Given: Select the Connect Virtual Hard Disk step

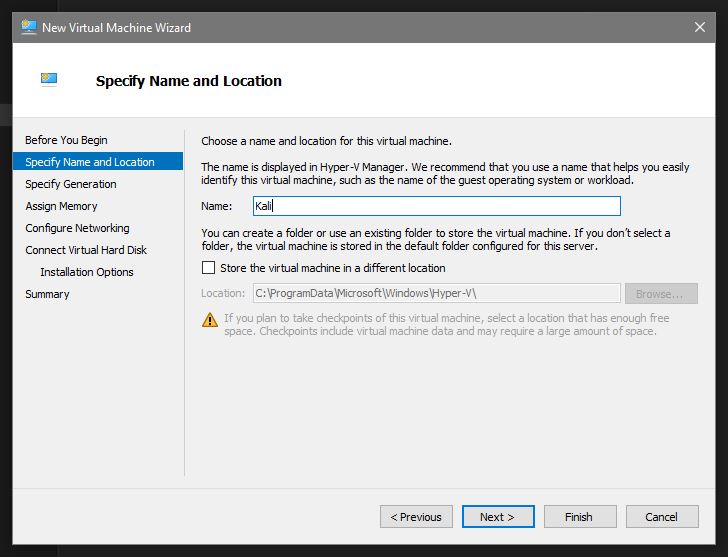Looking at the screenshot, I should pyautogui.click(x=86, y=250).
